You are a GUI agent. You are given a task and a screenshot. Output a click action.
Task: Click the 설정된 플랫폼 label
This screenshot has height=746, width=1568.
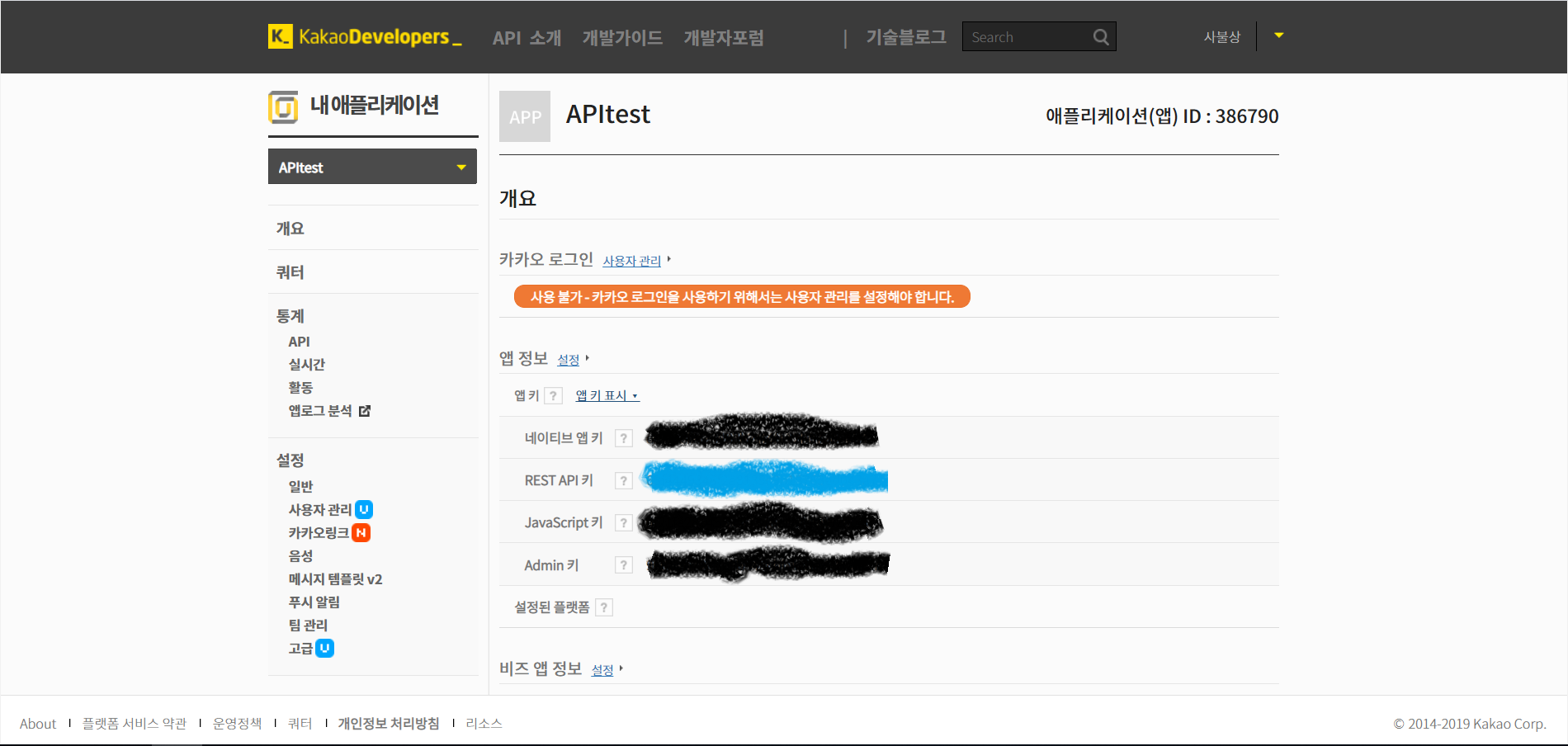pos(552,607)
